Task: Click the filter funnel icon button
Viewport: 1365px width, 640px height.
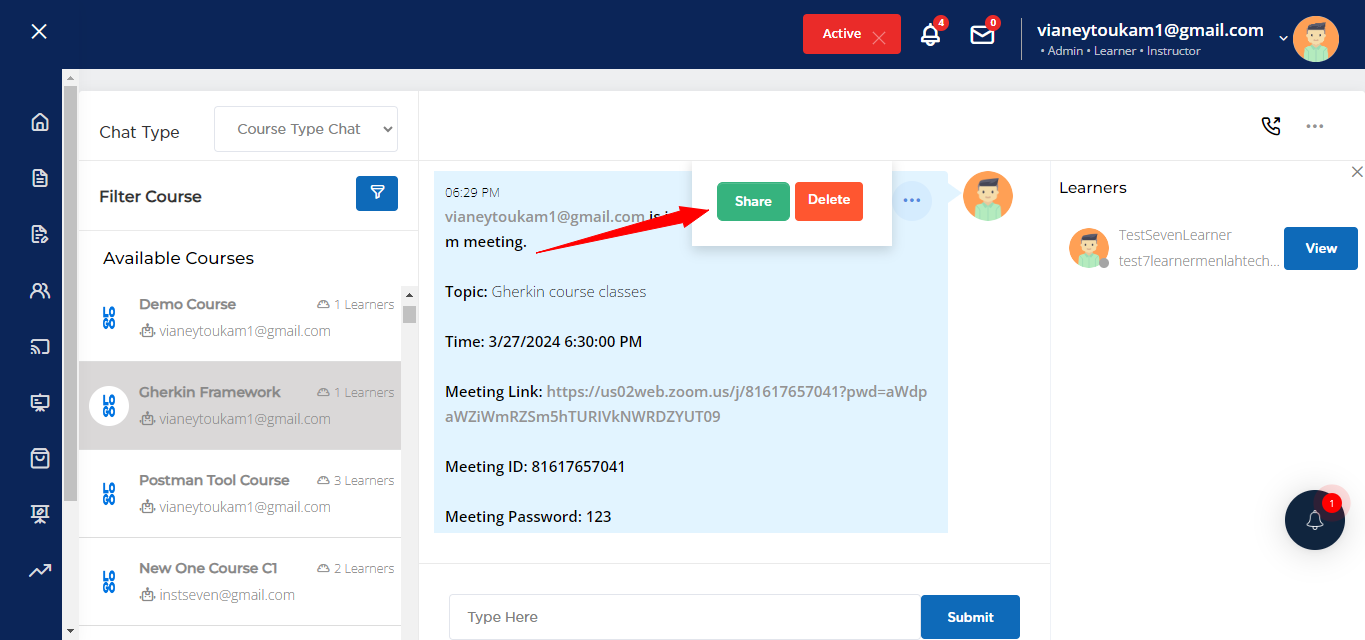Action: pyautogui.click(x=377, y=193)
